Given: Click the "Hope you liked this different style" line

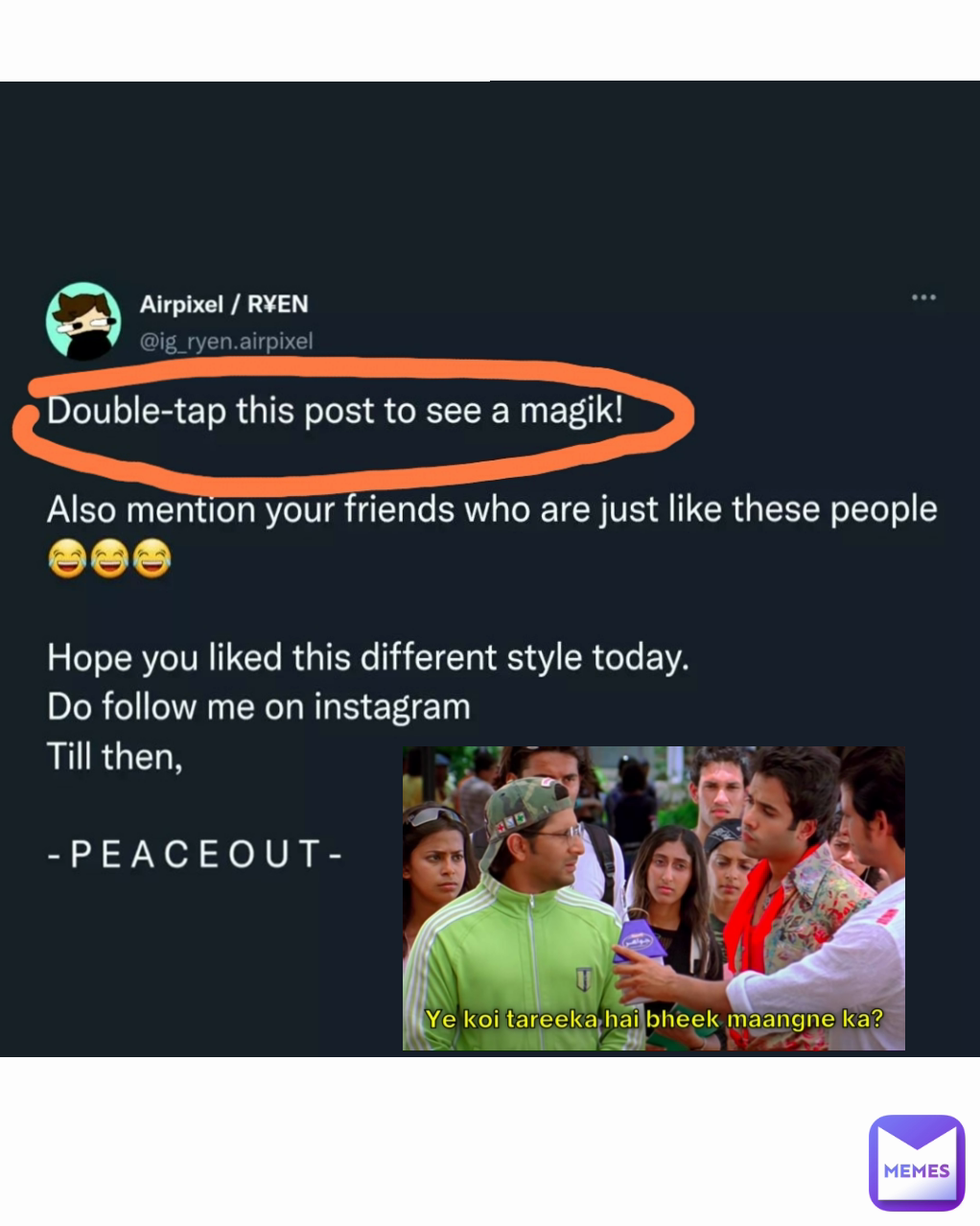Looking at the screenshot, I should 367,658.
